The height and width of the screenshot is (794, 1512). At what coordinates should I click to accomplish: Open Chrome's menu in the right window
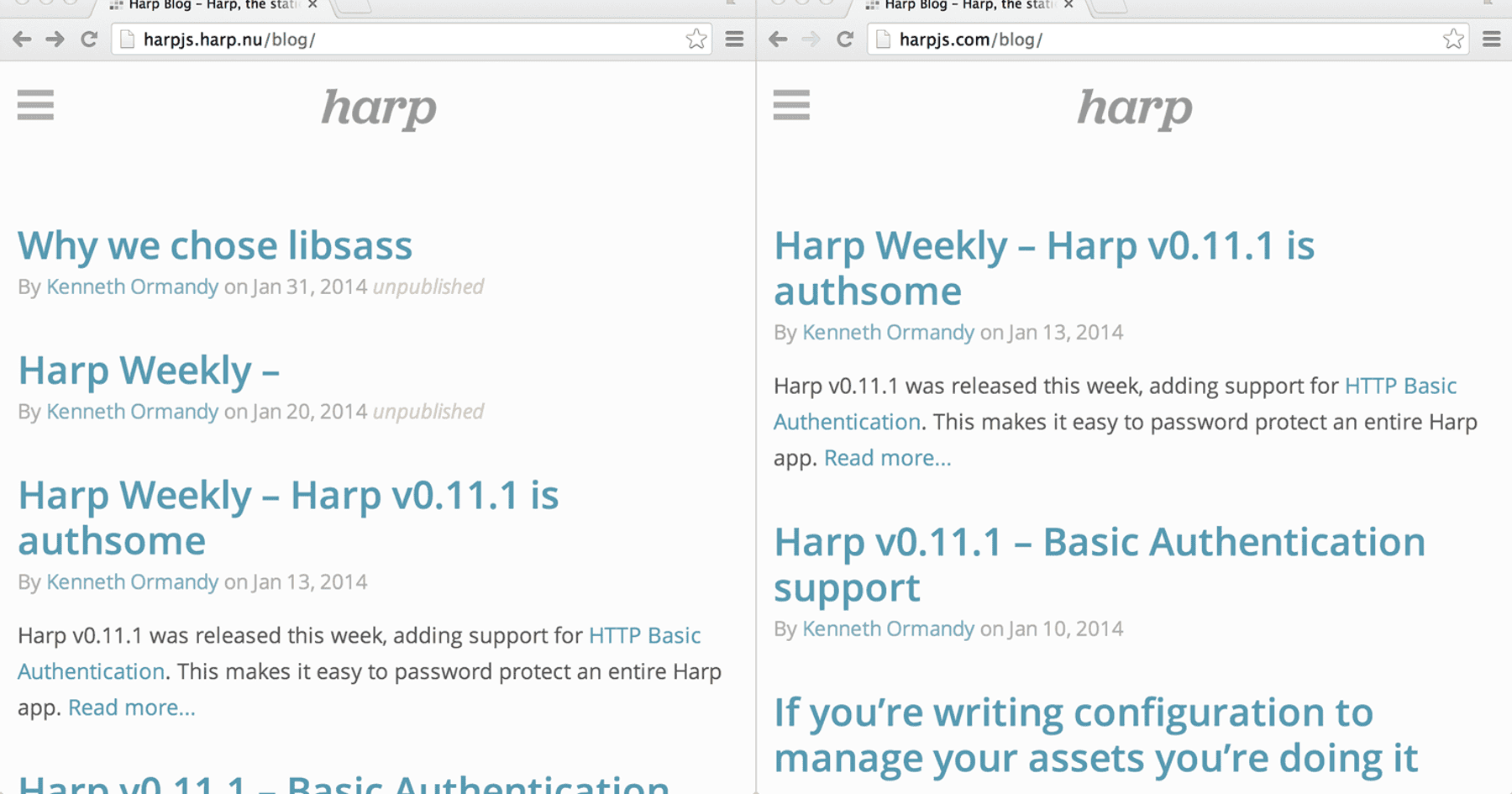(x=1492, y=39)
